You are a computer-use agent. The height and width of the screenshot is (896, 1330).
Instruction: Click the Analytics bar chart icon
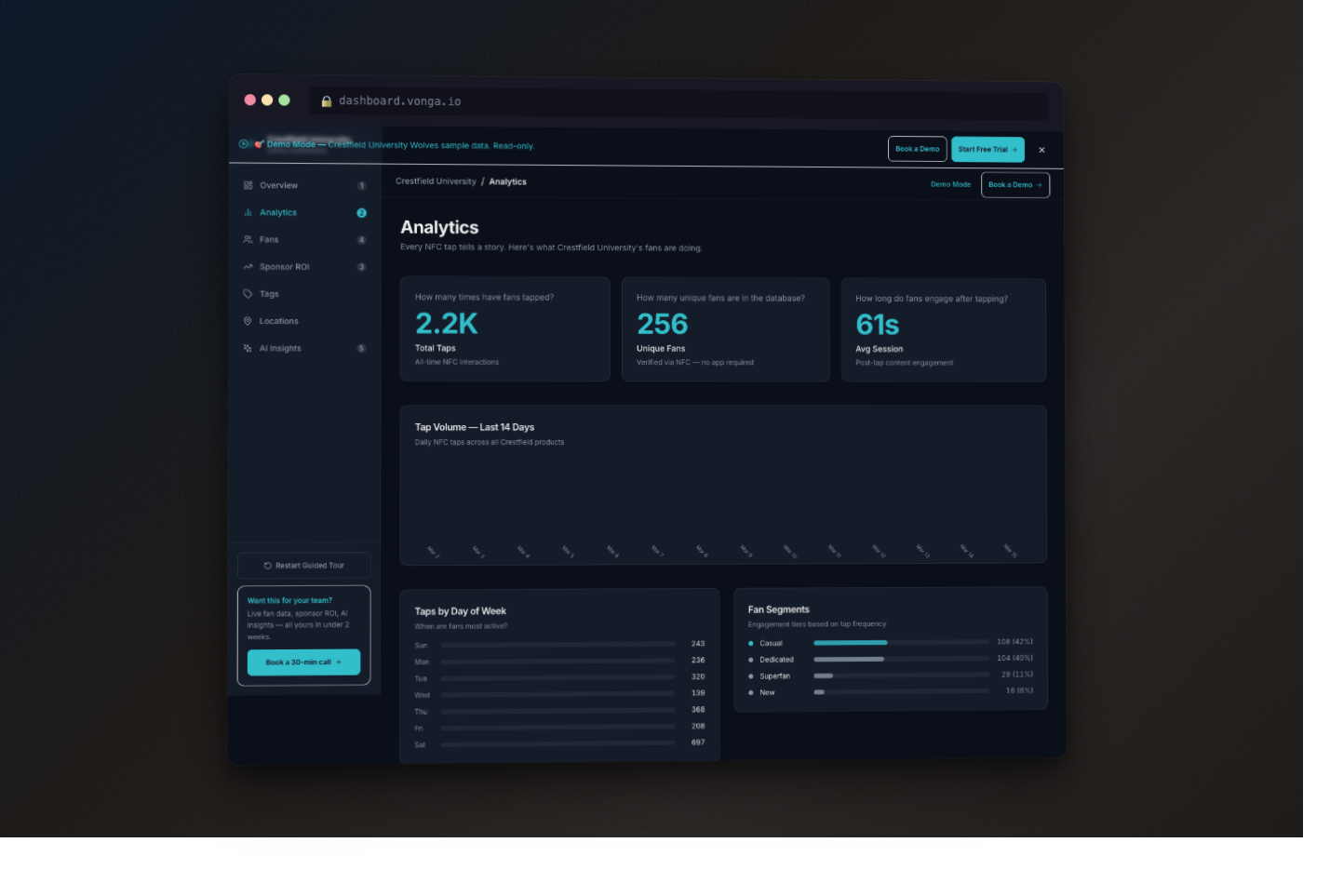[247, 212]
